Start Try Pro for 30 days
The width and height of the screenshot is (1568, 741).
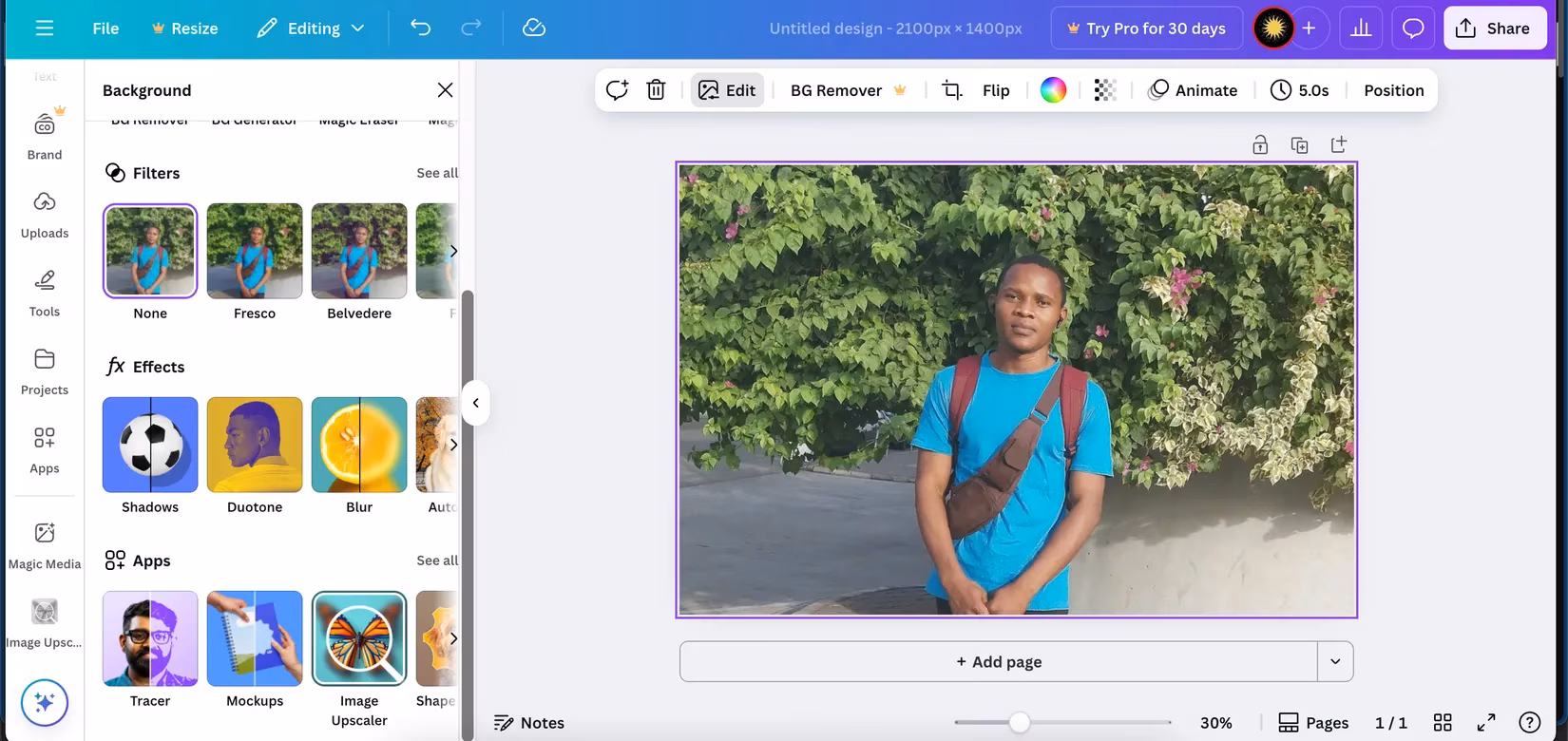pos(1147,28)
